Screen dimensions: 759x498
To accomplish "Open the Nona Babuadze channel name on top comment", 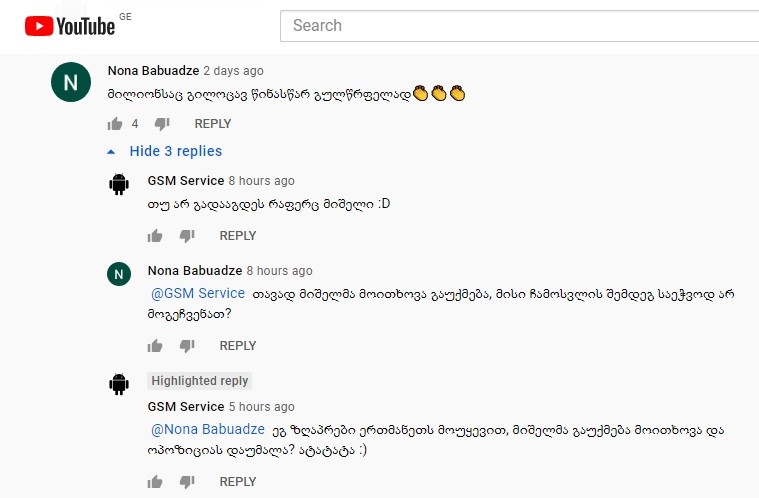I will click(x=153, y=71).
